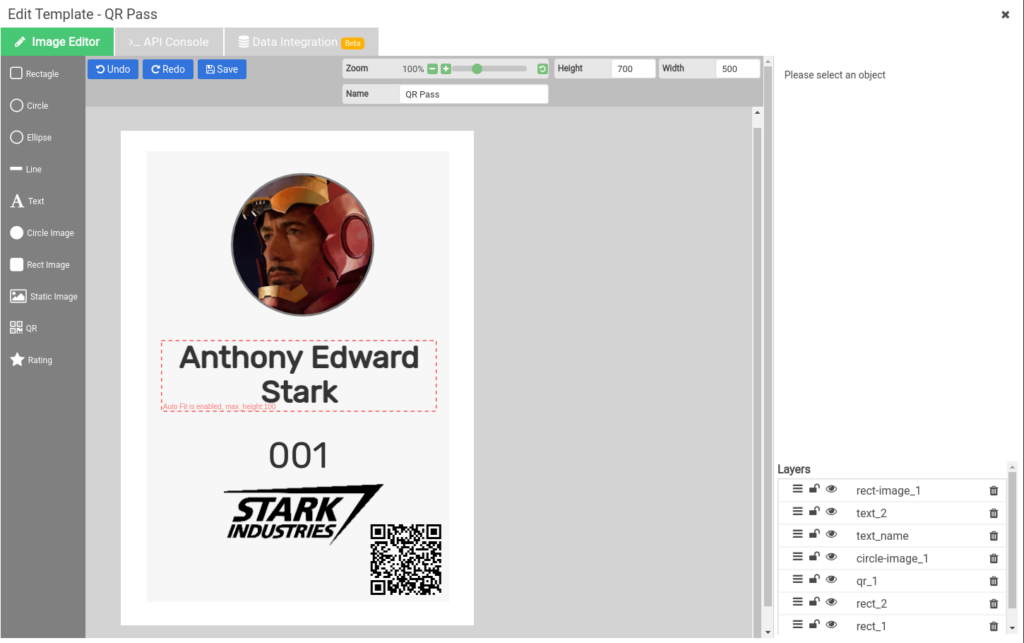
Task: Delete the circle-image_1 layer
Action: (993, 559)
